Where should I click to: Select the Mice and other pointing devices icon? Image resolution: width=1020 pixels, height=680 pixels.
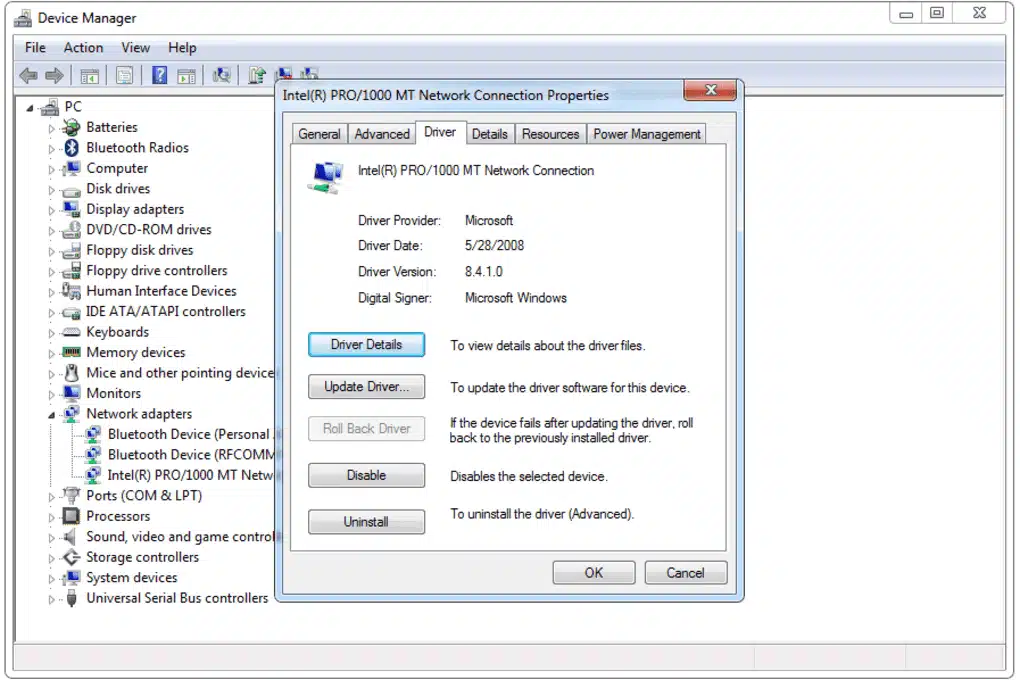71,373
